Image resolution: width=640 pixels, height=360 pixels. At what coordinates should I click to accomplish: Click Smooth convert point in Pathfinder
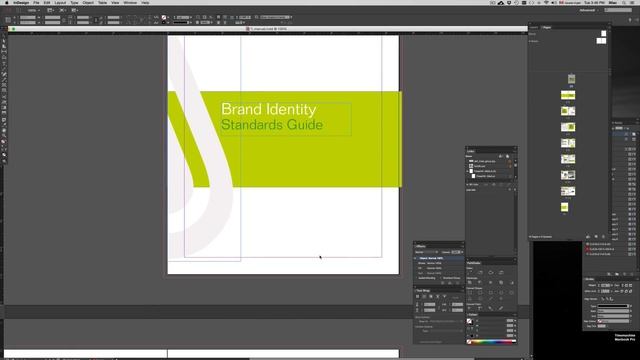(x=491, y=308)
